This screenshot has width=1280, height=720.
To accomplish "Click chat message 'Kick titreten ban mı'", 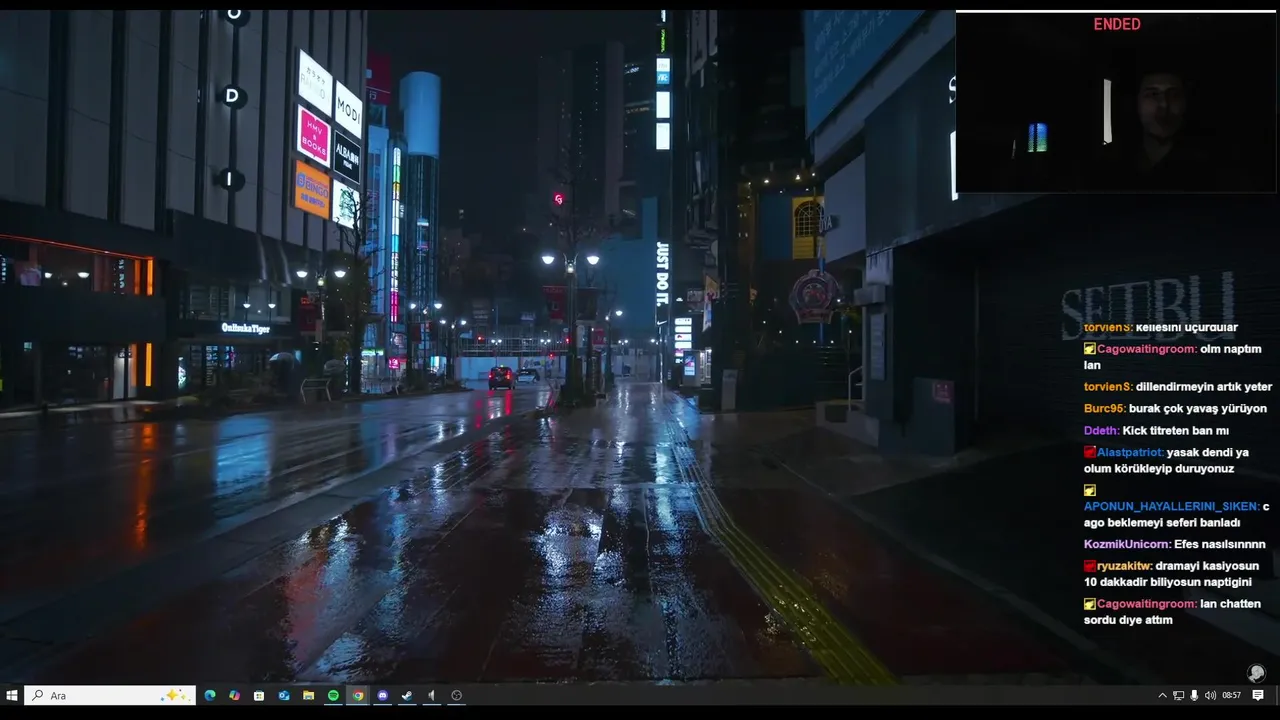I will point(1176,431).
